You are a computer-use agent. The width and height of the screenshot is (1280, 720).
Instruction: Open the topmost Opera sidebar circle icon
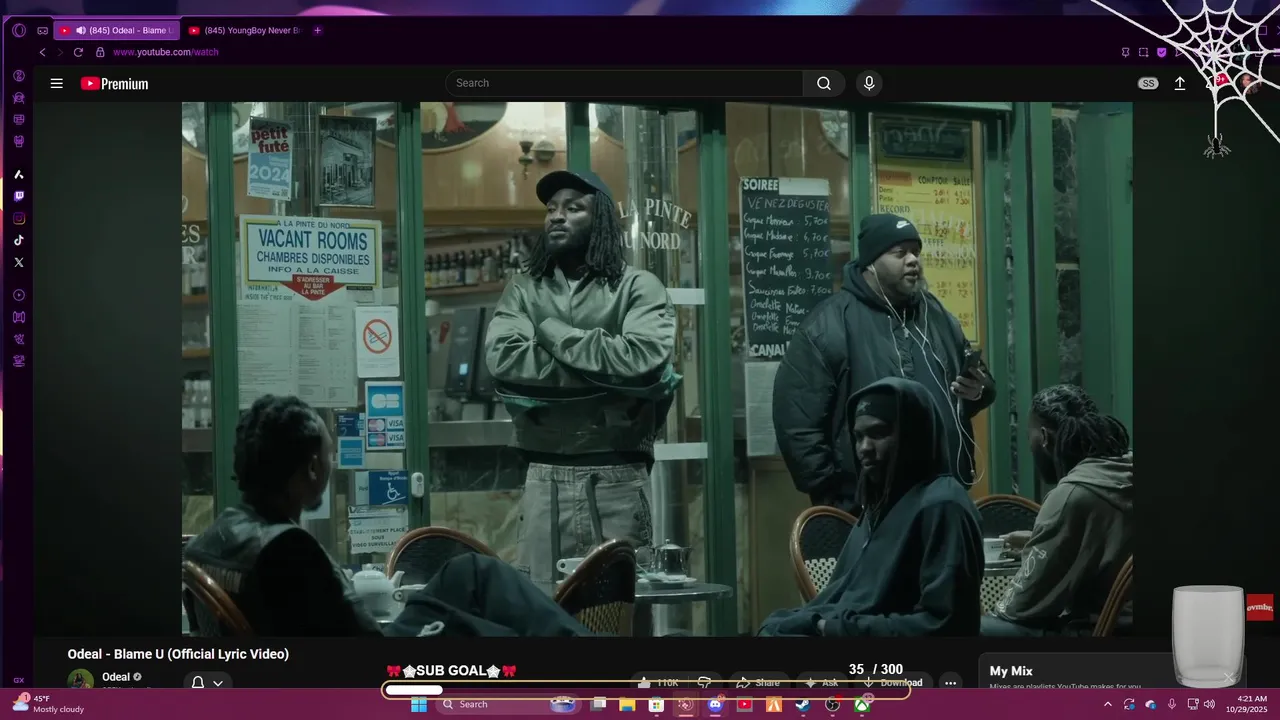tap(18, 76)
